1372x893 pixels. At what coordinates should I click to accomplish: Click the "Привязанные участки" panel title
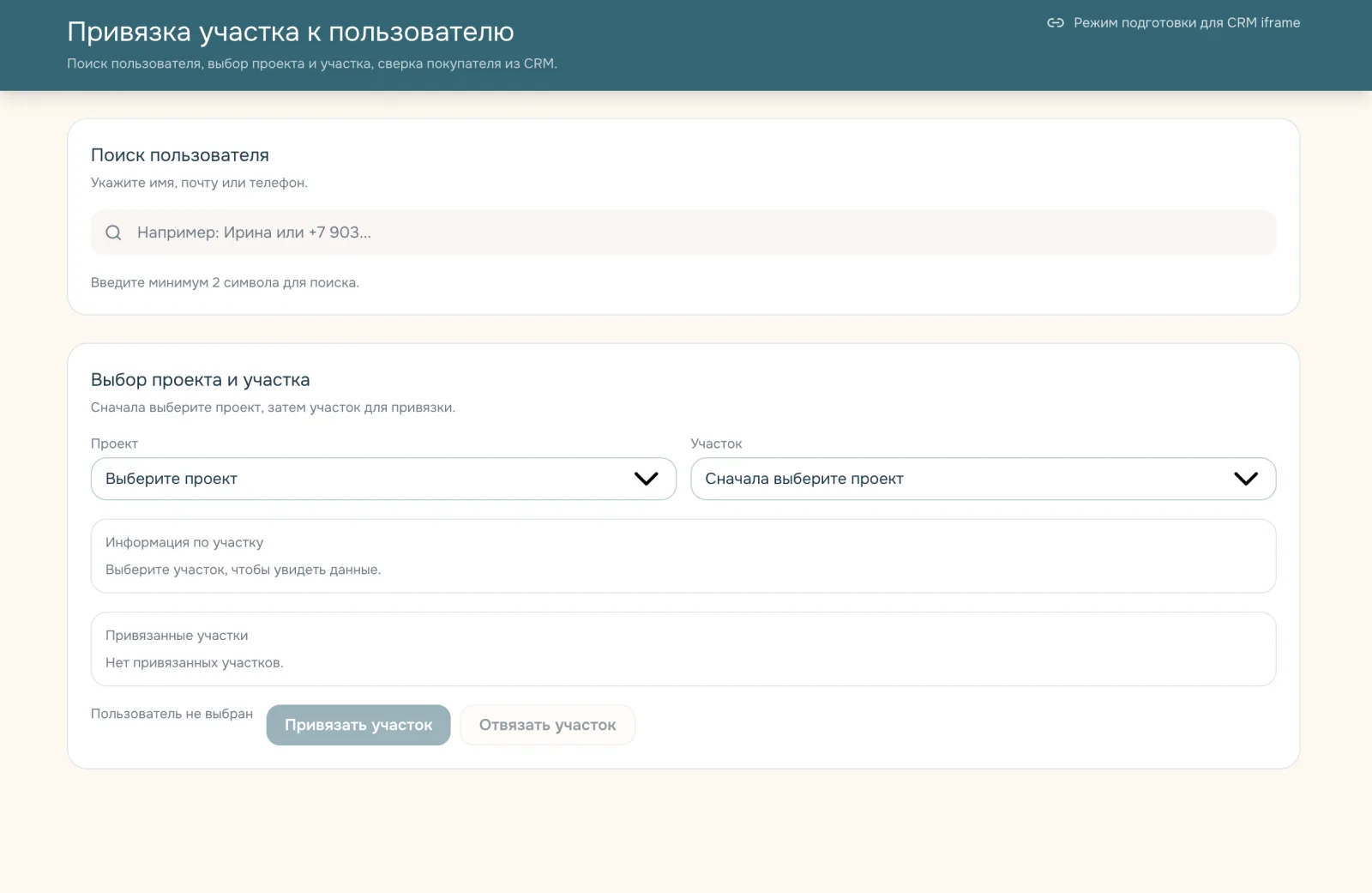click(x=177, y=636)
